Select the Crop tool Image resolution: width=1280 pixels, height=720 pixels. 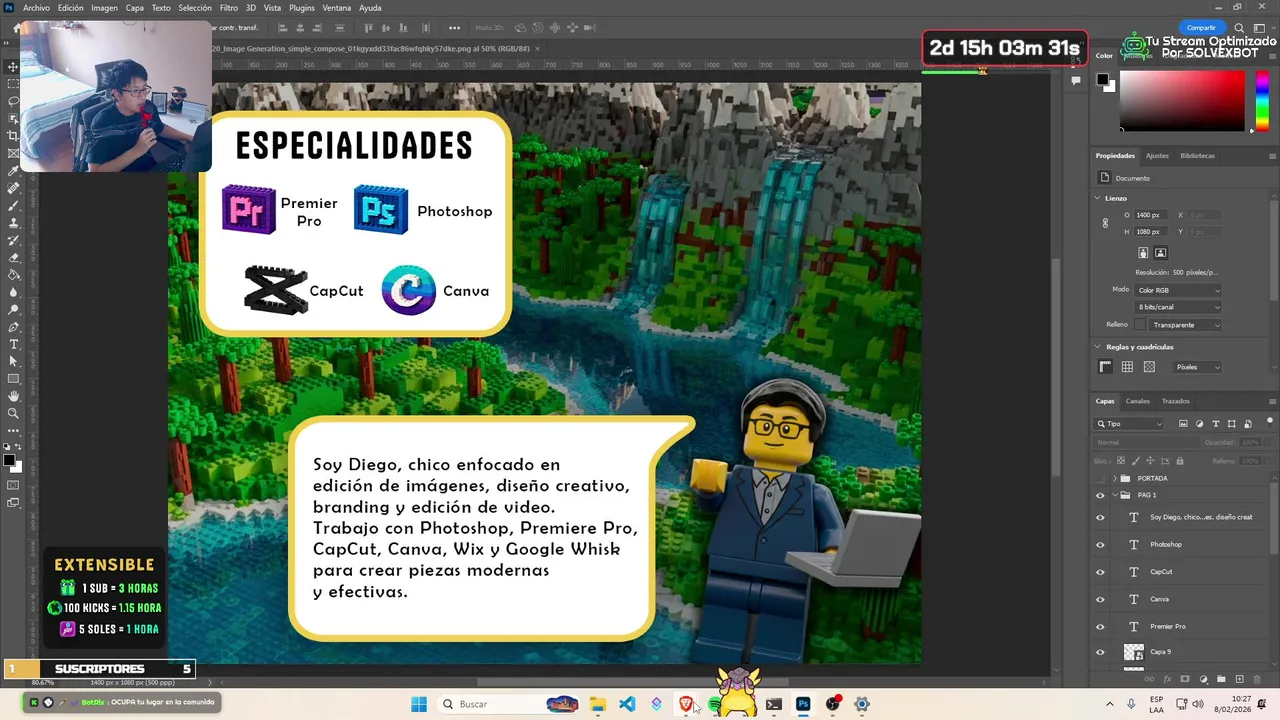[13, 136]
